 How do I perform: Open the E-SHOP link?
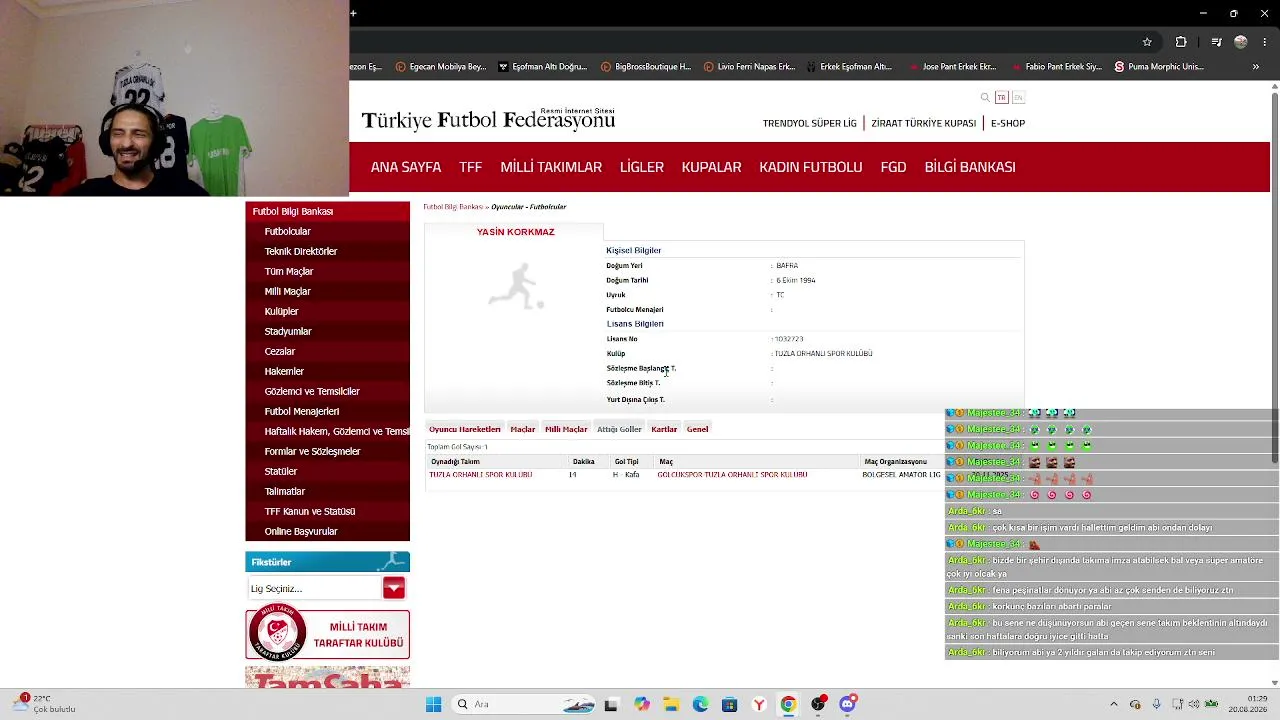[x=1008, y=123]
